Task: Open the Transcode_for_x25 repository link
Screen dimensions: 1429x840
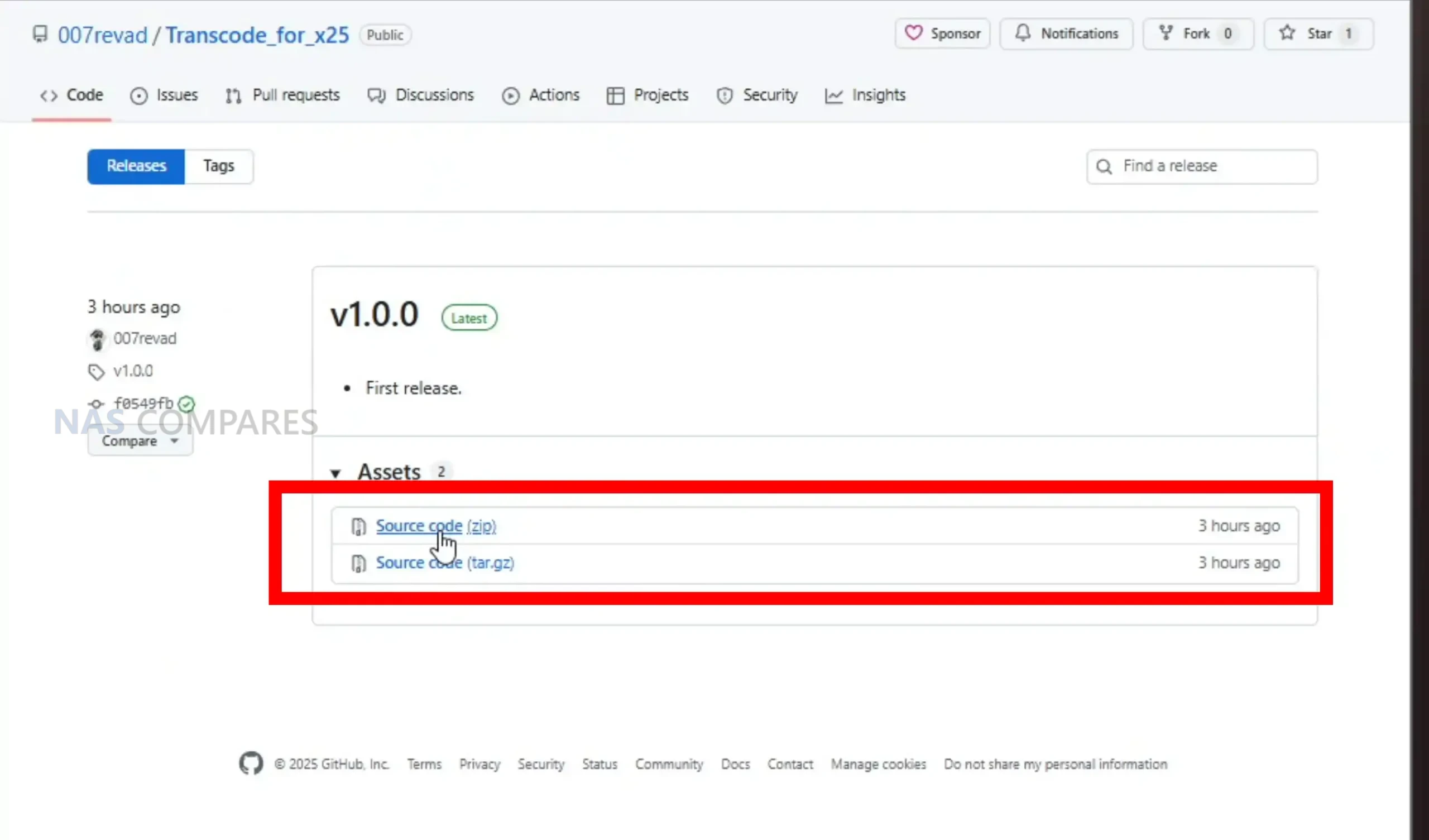Action: [x=257, y=35]
